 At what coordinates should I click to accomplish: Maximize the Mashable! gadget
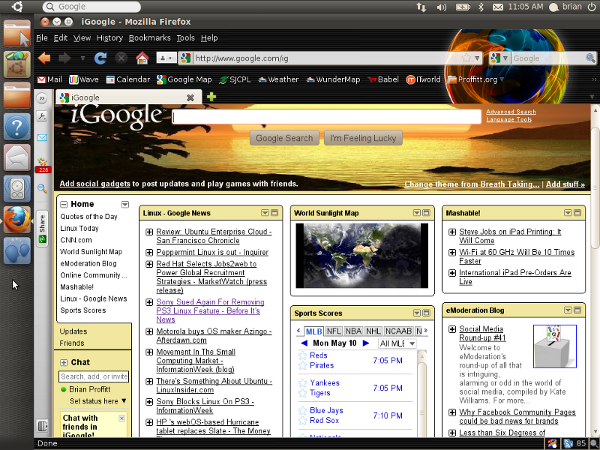coord(577,213)
